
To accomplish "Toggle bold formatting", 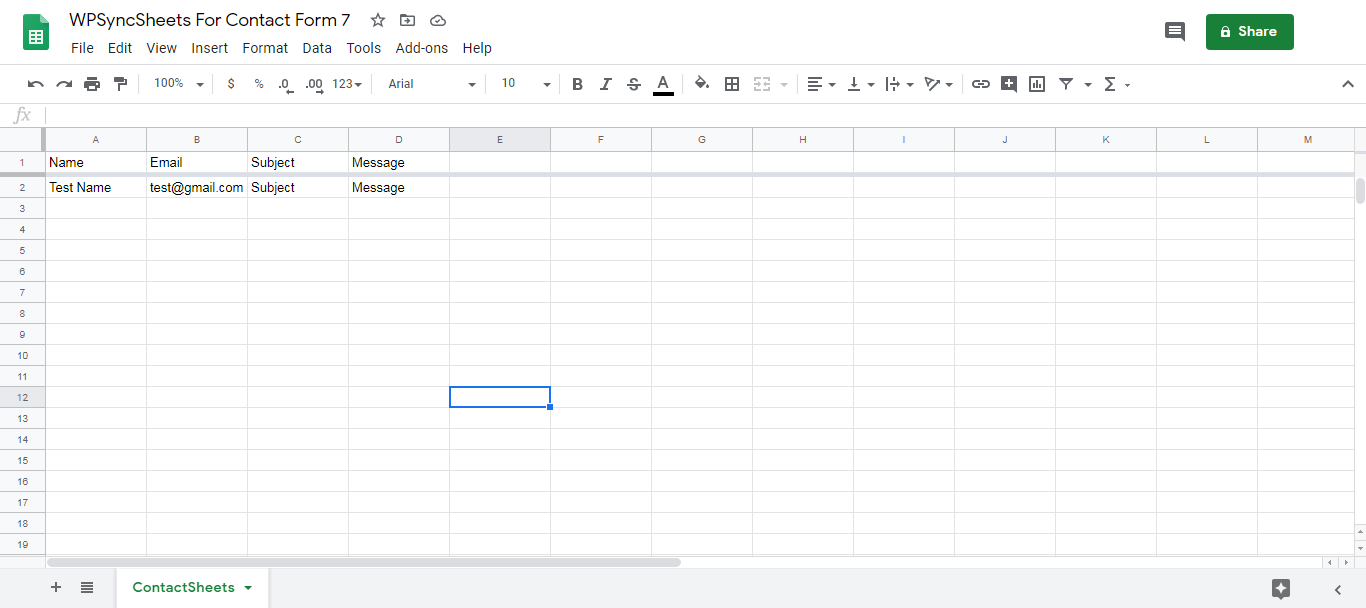I will pyautogui.click(x=577, y=84).
